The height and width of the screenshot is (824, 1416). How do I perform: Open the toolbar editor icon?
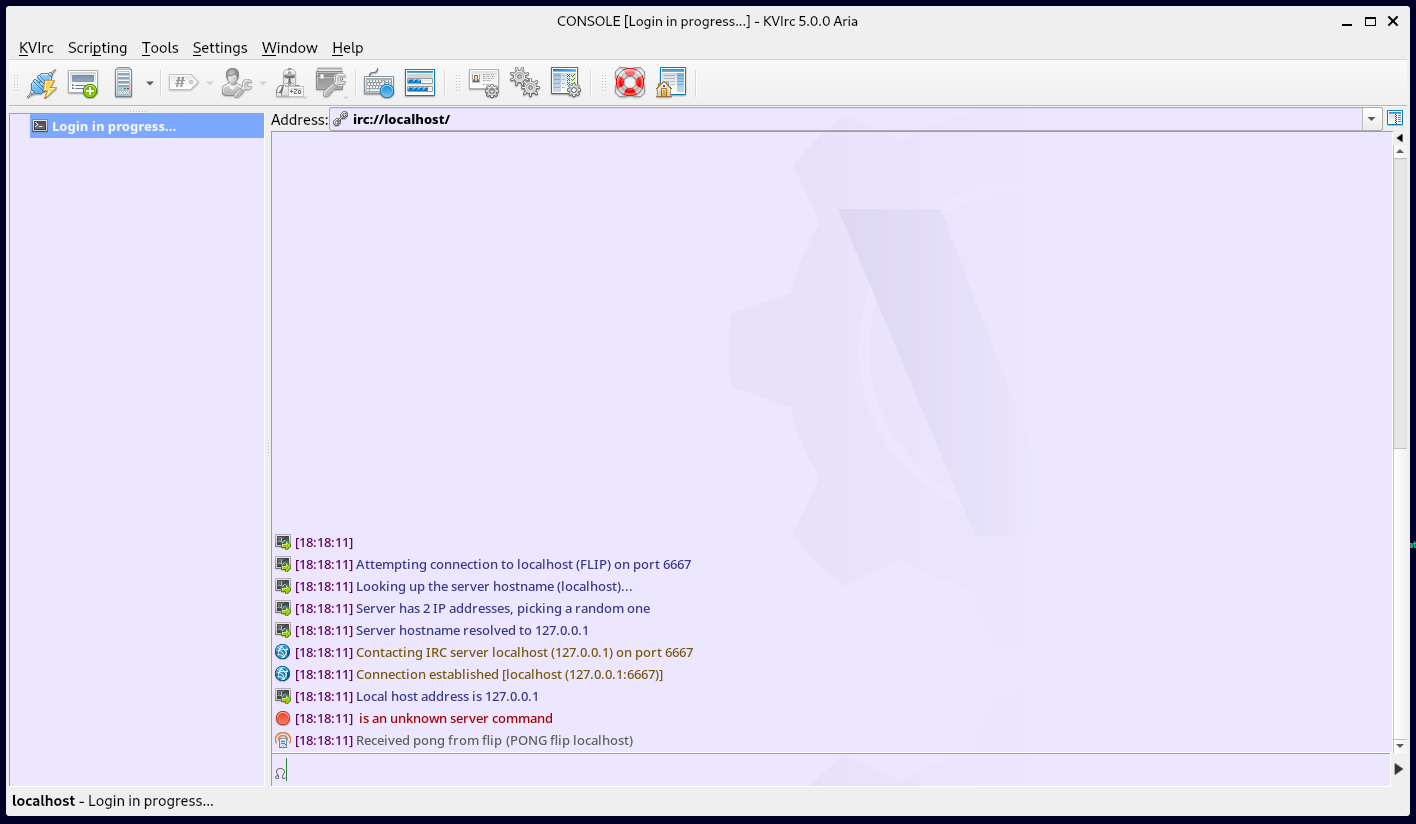[x=420, y=83]
